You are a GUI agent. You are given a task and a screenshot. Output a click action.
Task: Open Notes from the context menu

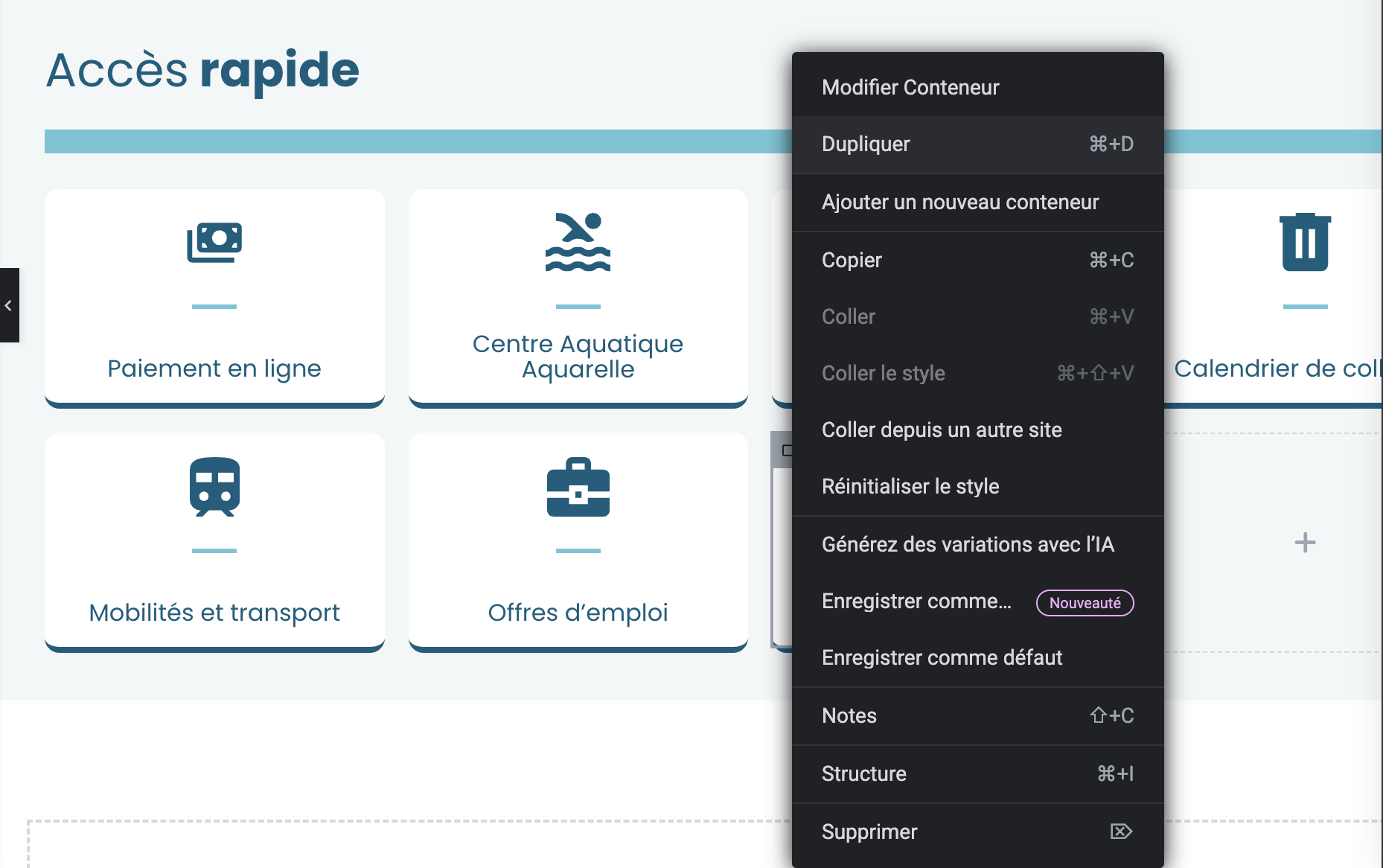pos(849,715)
